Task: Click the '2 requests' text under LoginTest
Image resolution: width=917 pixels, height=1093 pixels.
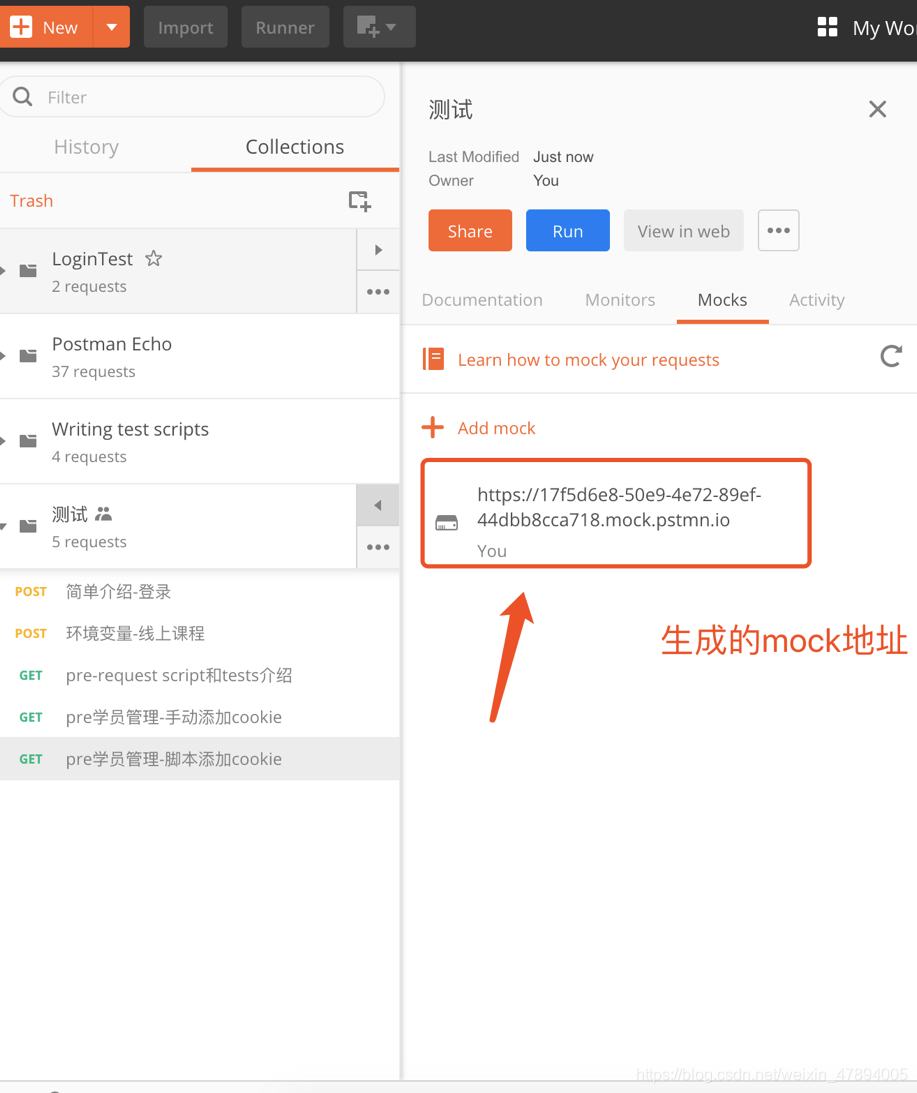Action: tap(89, 286)
